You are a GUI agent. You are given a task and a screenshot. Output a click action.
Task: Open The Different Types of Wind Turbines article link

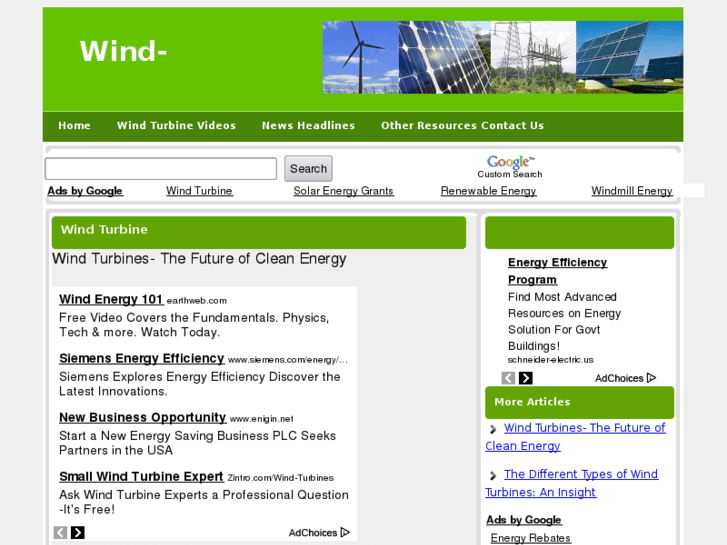[572, 483]
